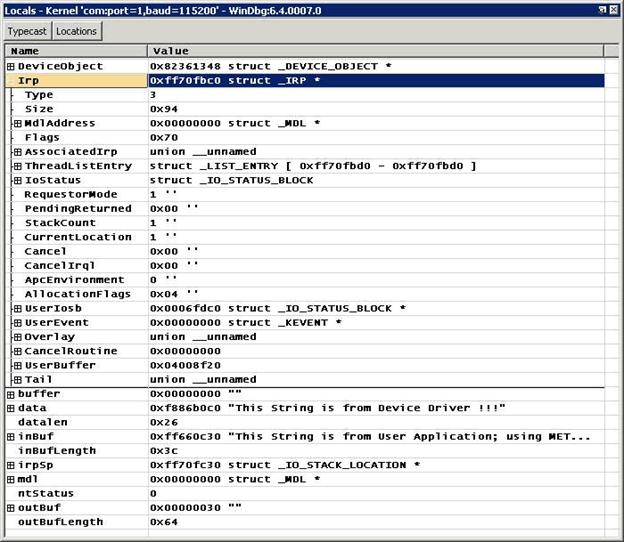Screen dimensions: 624x542
Task: Click the plus icon beside Tail
Action: (17, 380)
